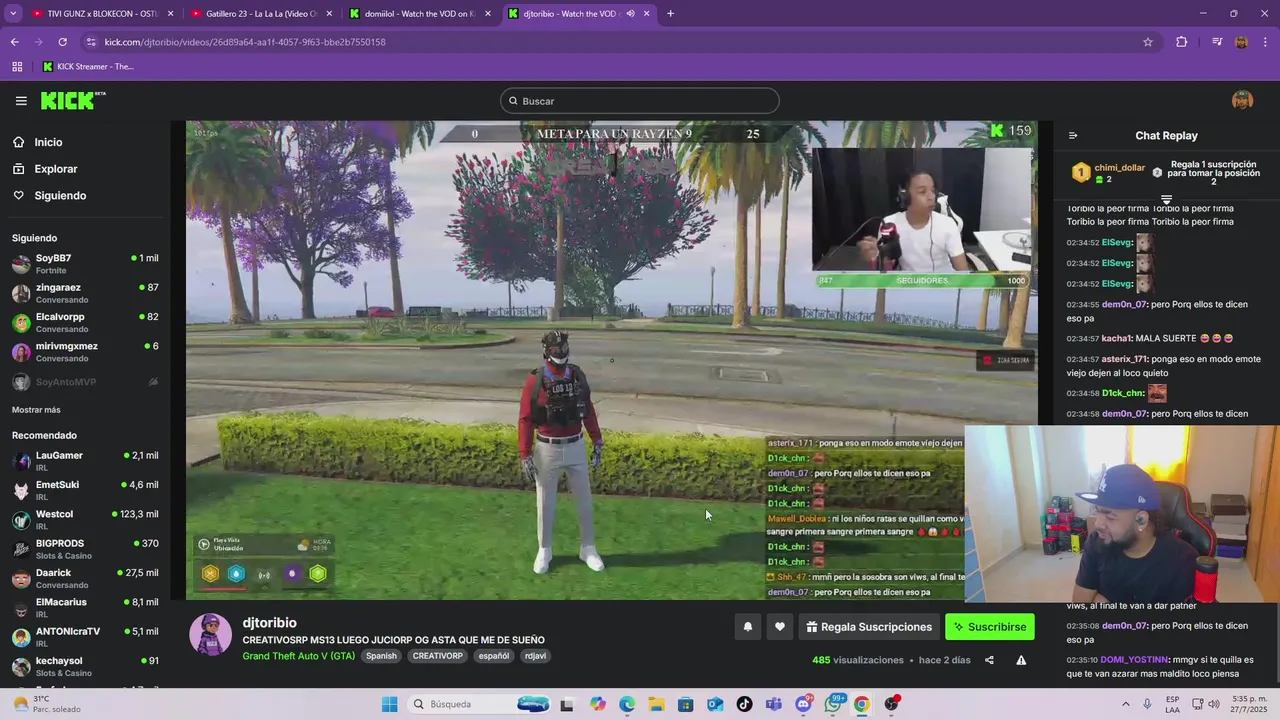Click the djtoribio channel name

[269, 623]
